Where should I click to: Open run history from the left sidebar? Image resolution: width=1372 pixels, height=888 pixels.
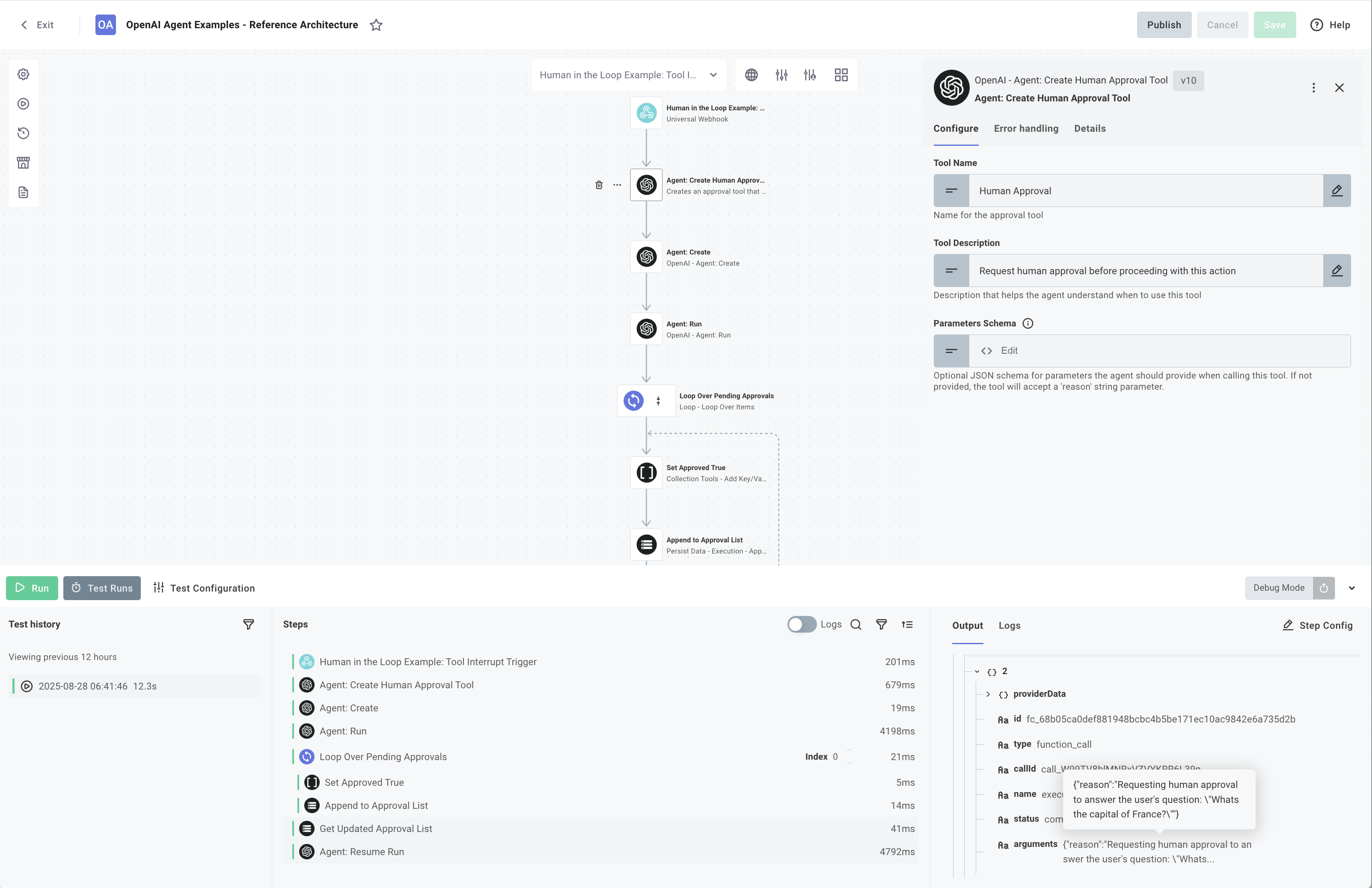[x=23, y=133]
